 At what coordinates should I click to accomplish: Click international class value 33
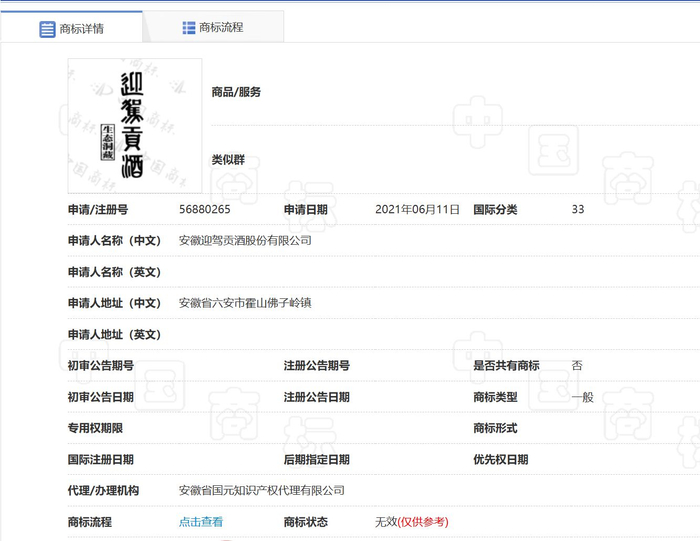coord(578,210)
